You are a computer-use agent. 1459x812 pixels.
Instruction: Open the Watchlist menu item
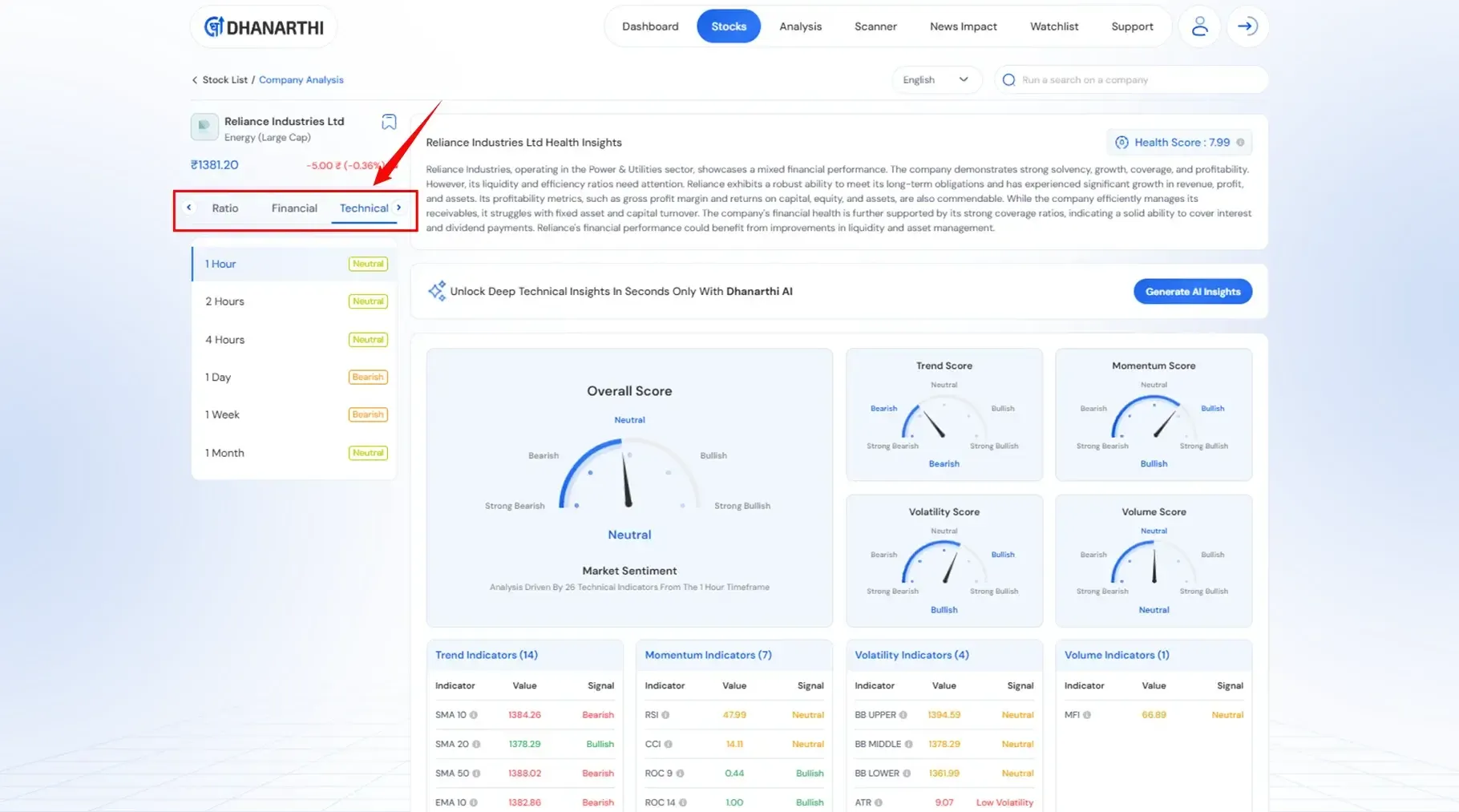pos(1054,26)
